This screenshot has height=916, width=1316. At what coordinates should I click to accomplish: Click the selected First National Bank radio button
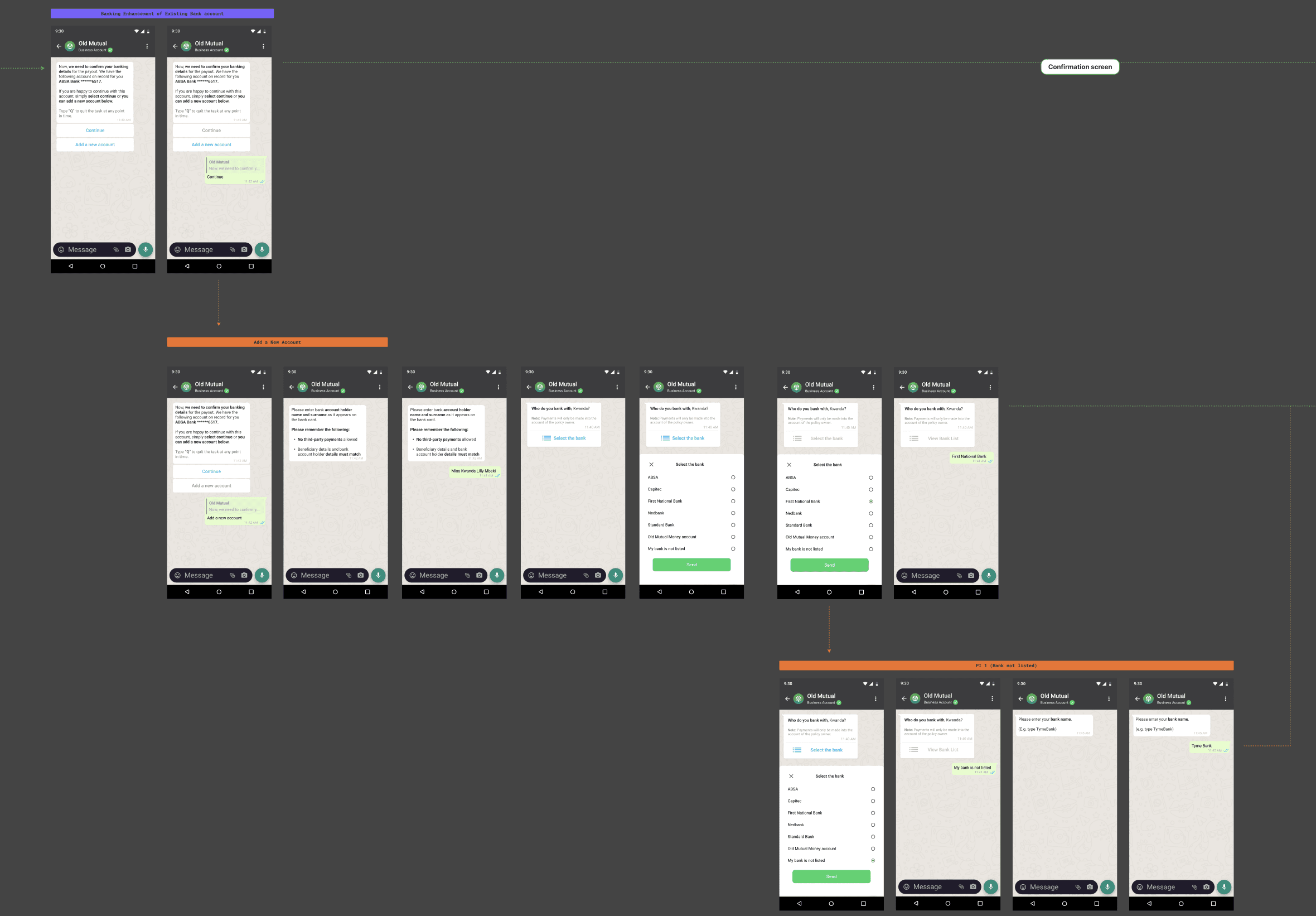coord(870,502)
